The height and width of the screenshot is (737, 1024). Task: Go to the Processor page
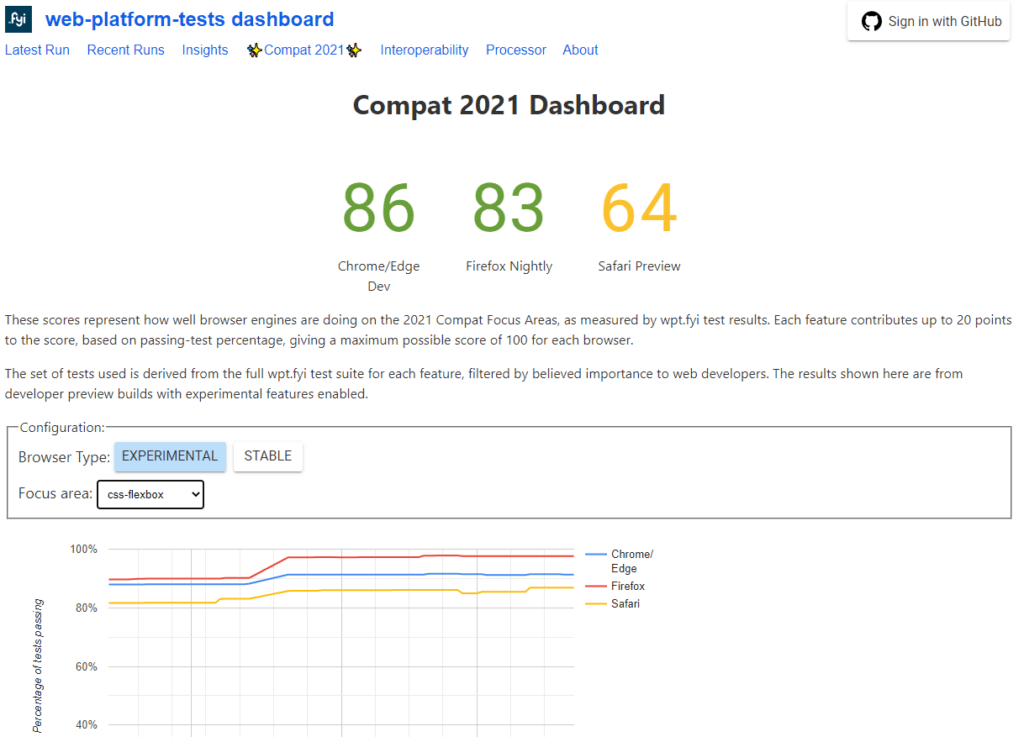516,50
